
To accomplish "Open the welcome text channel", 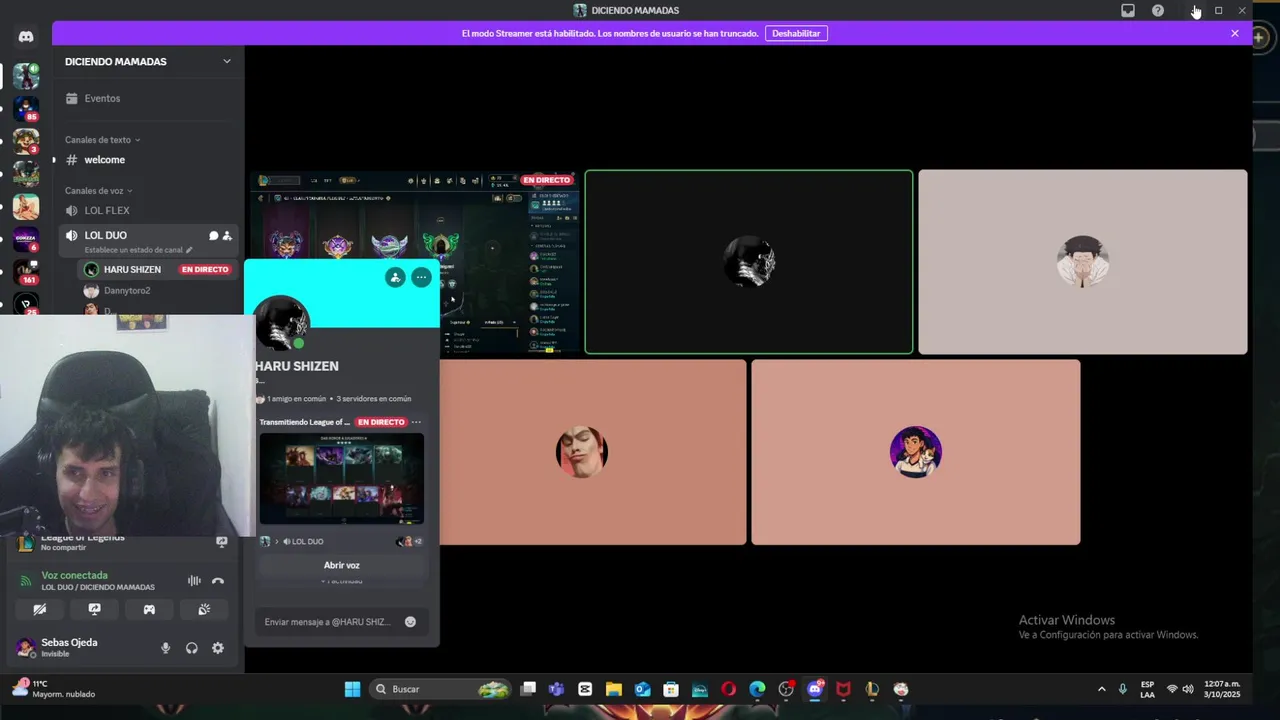I will pyautogui.click(x=148, y=160).
